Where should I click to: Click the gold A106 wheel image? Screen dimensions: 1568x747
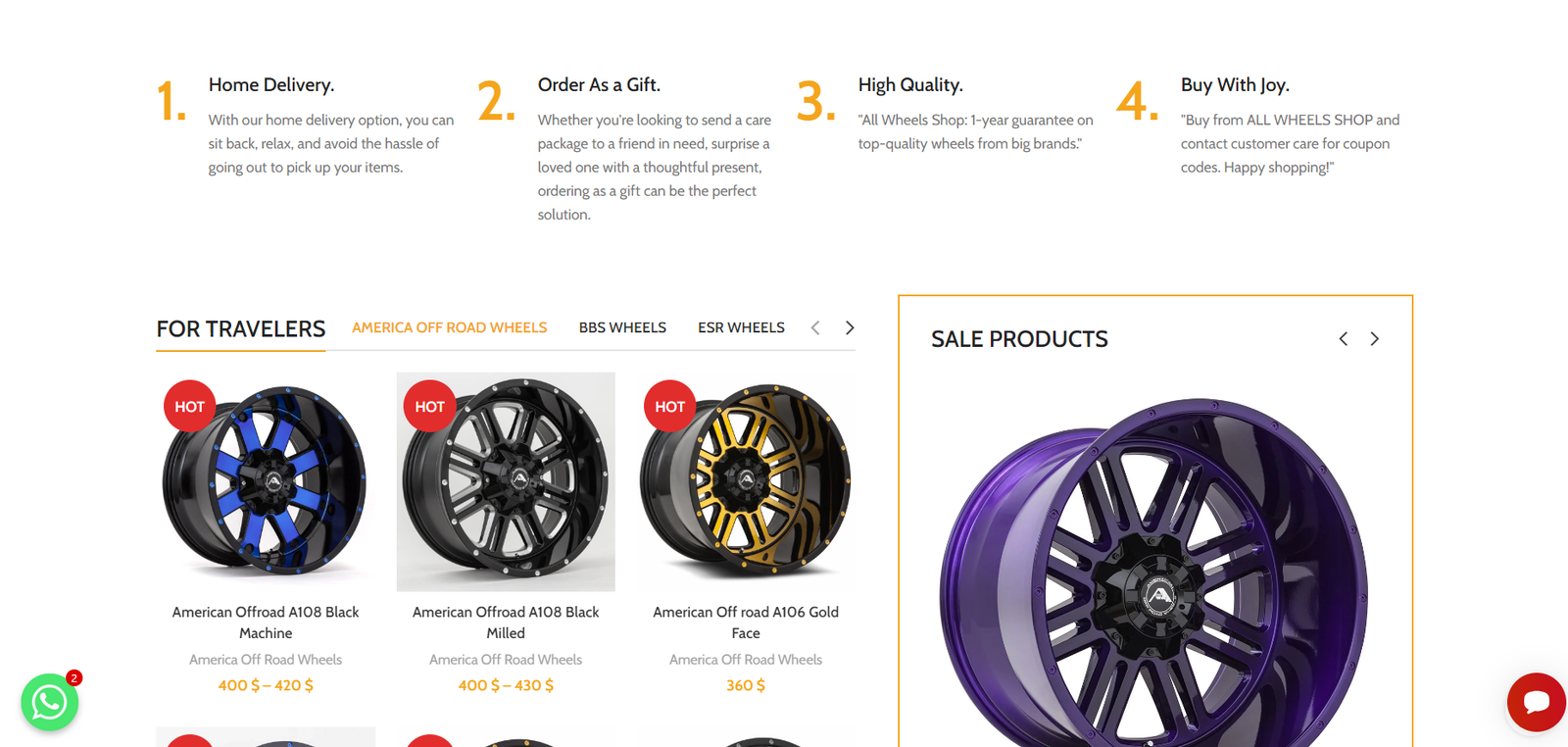(746, 481)
